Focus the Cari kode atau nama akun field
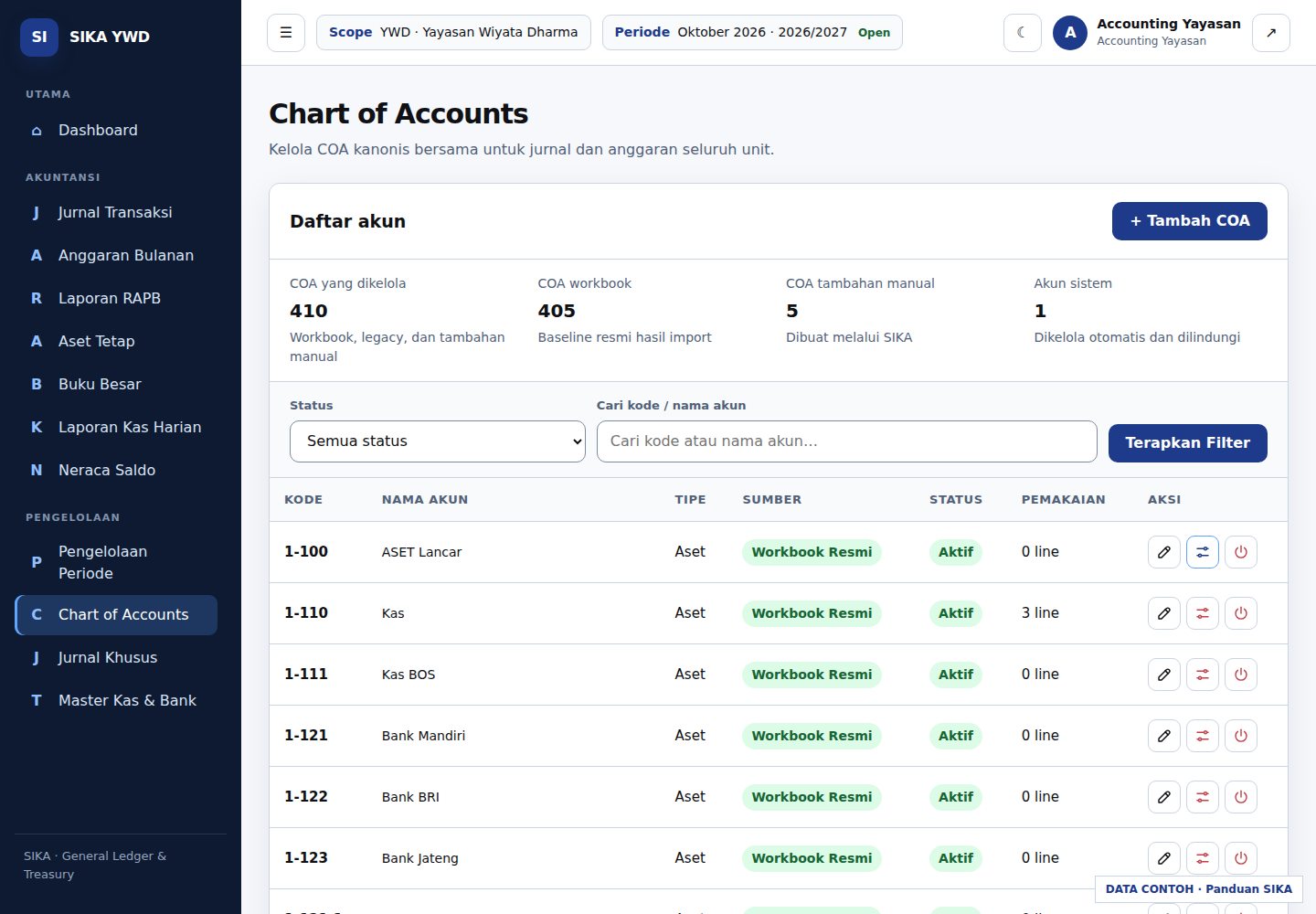 pos(846,441)
